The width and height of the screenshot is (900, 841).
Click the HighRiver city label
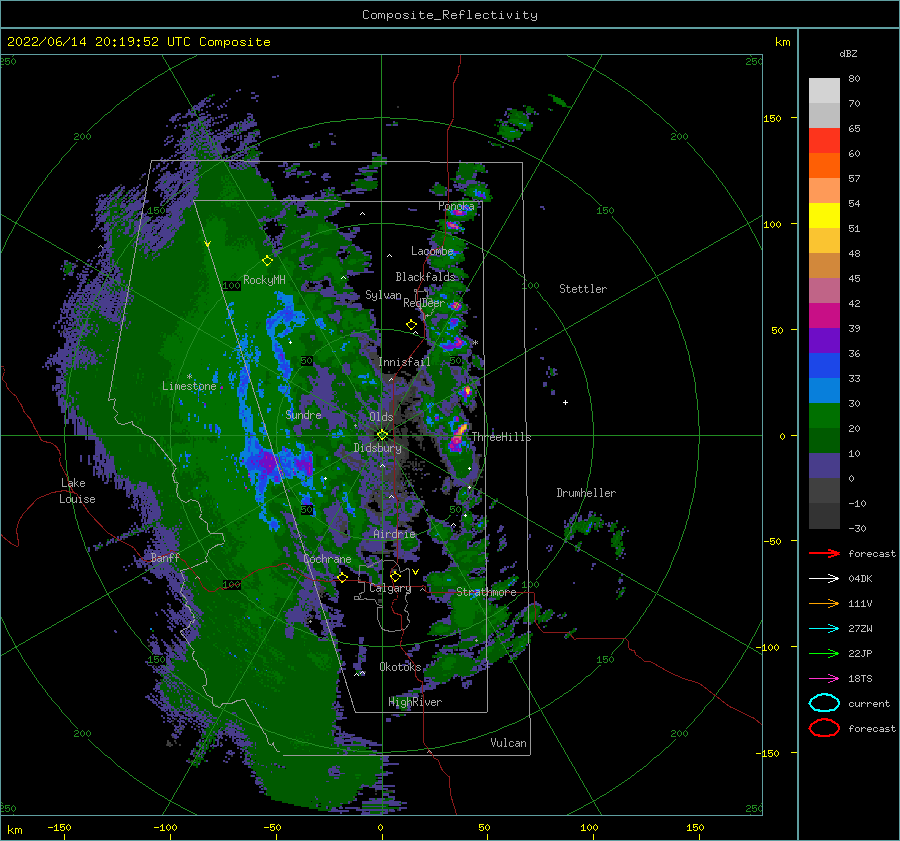tap(415, 702)
